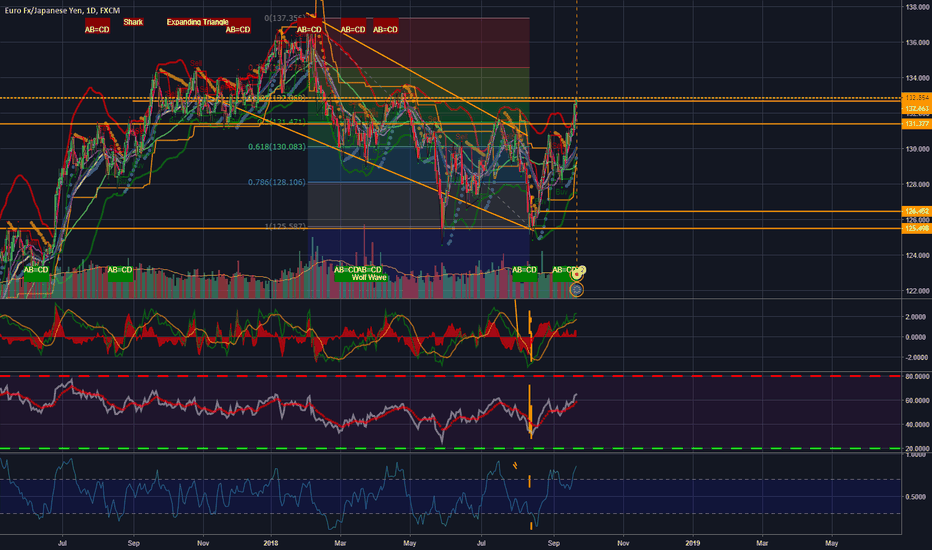Click the 0.5000 scale label in bottom pane

tap(916, 497)
